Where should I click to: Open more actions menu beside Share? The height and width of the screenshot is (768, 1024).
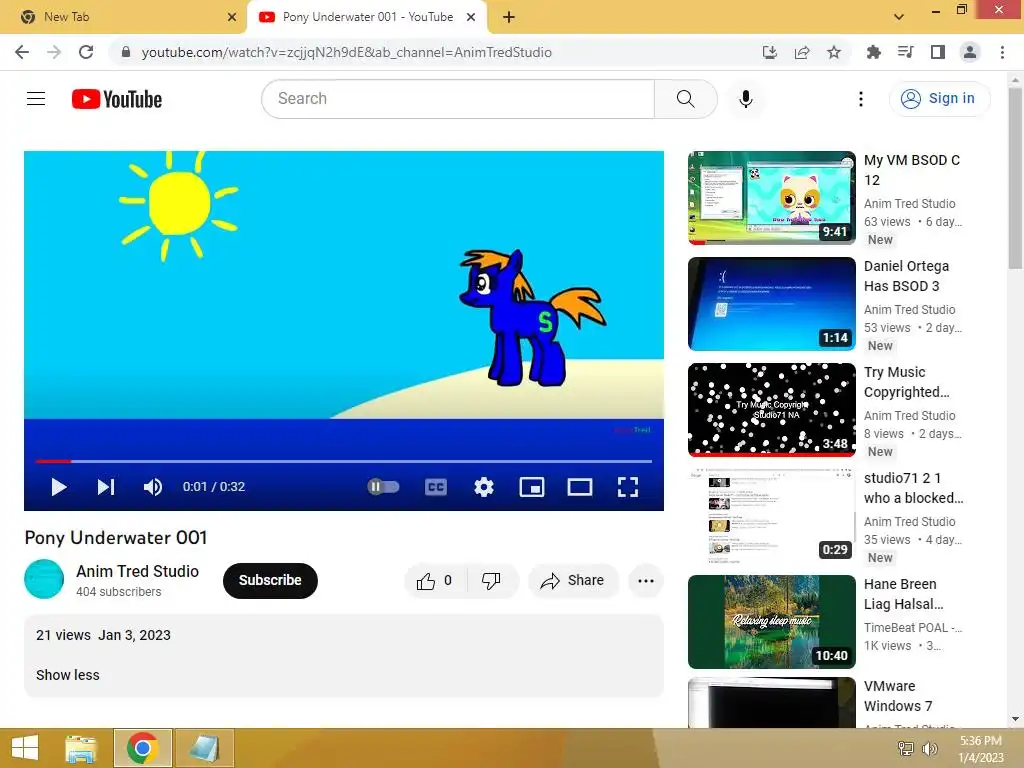click(x=646, y=581)
